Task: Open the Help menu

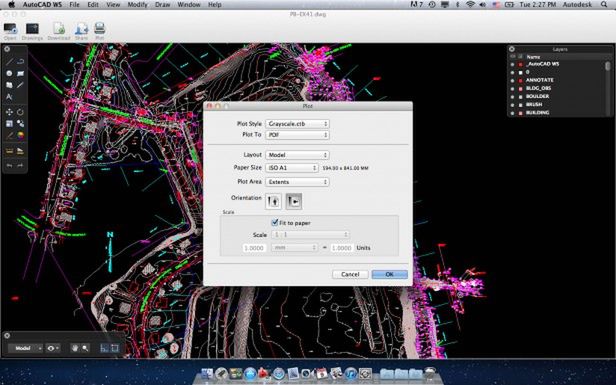Action: click(x=214, y=5)
